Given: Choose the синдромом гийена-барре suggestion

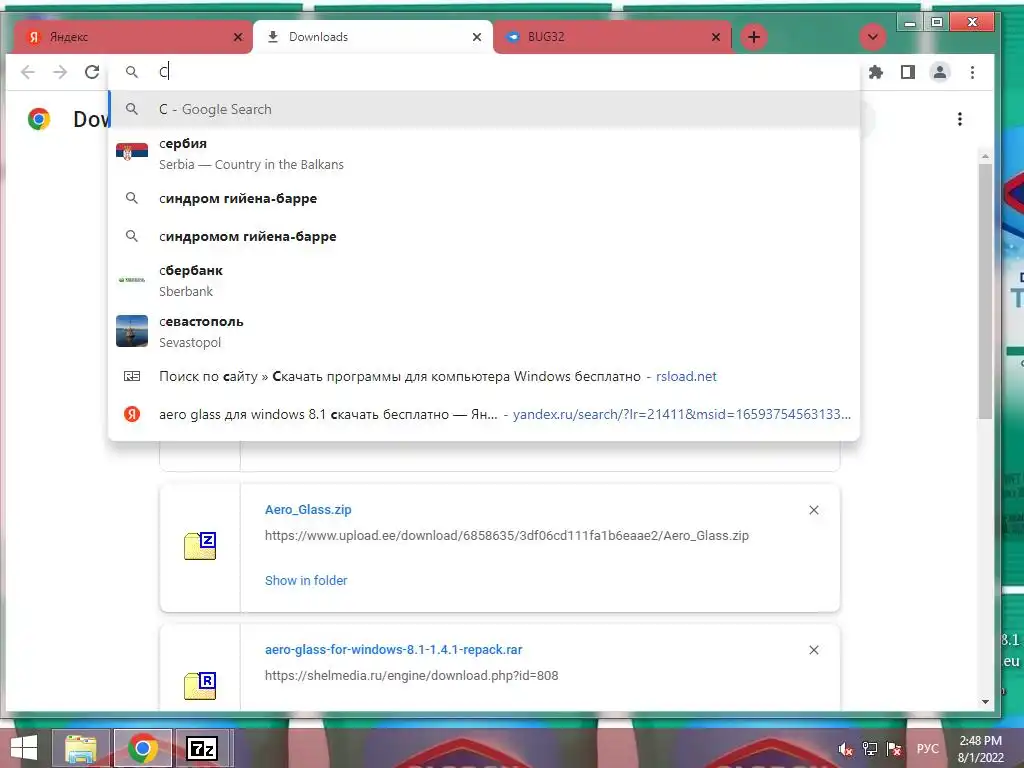Looking at the screenshot, I should pos(484,236).
